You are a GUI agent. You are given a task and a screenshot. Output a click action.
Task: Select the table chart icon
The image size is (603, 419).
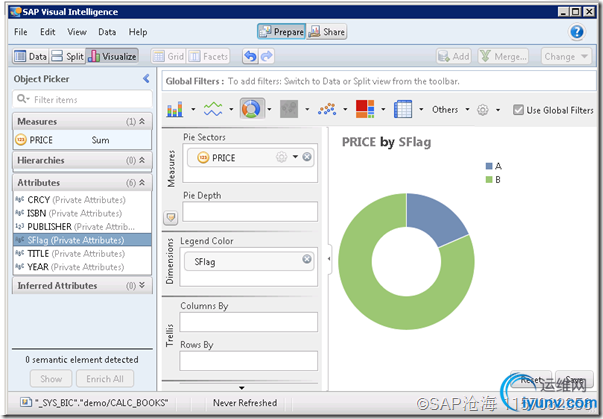(403, 110)
